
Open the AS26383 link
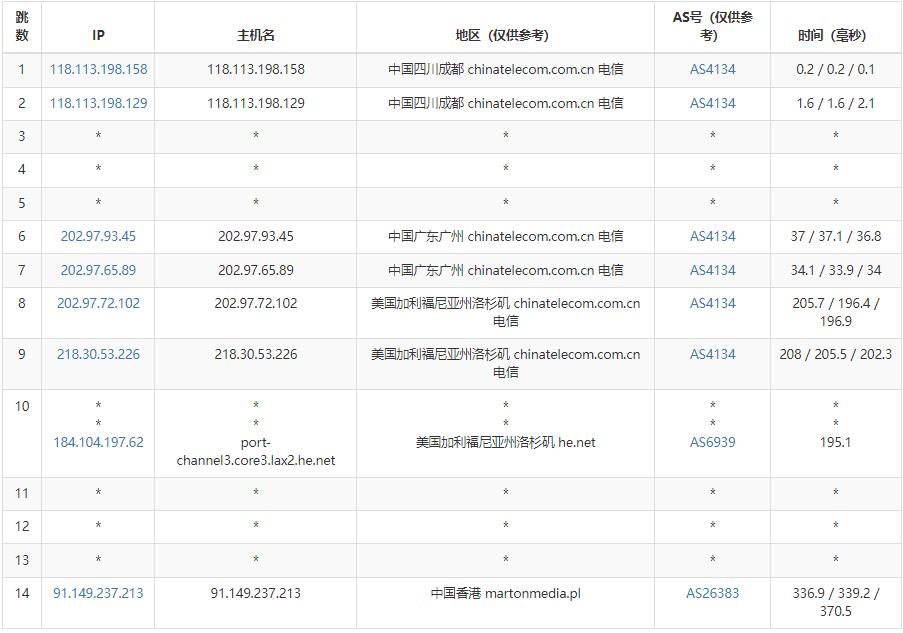(712, 593)
